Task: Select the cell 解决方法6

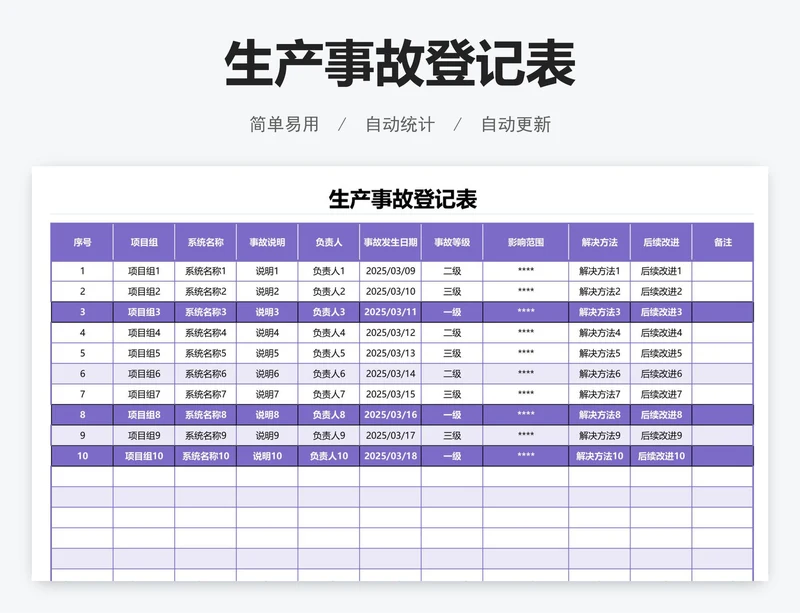Action: 599,374
